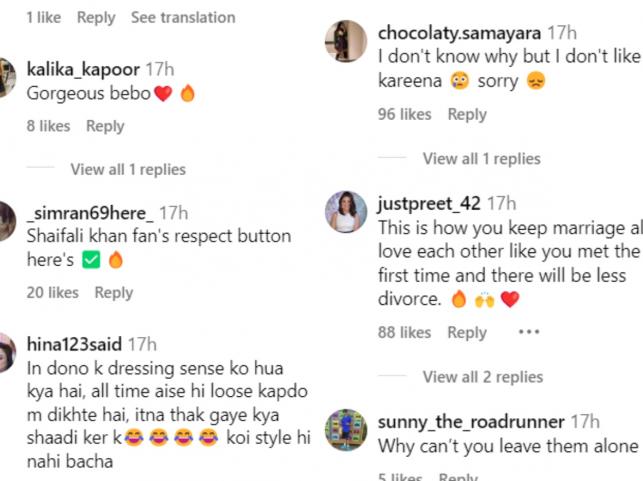Screen dimensions: 643x481
Task: Expand replies under kalika_kapoor's comment
Action: tap(127, 170)
